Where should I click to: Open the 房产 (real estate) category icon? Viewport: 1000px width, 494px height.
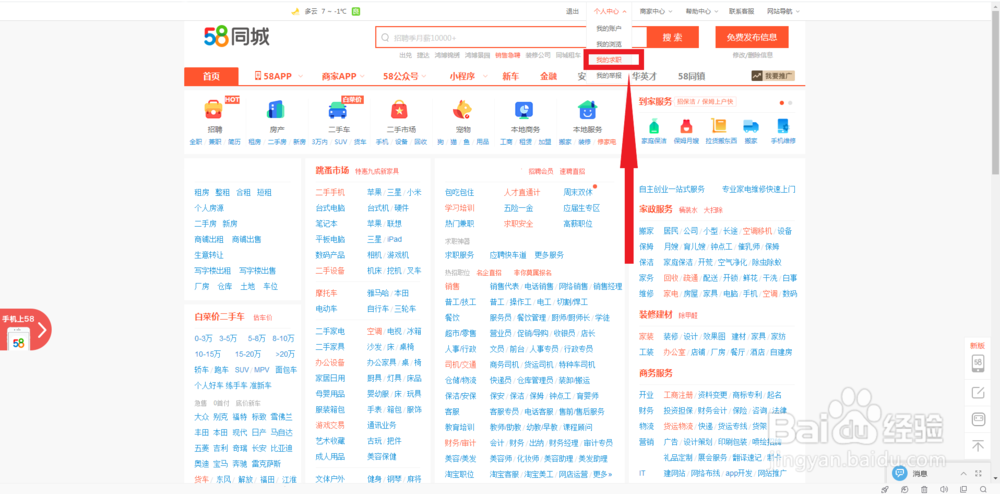click(276, 110)
